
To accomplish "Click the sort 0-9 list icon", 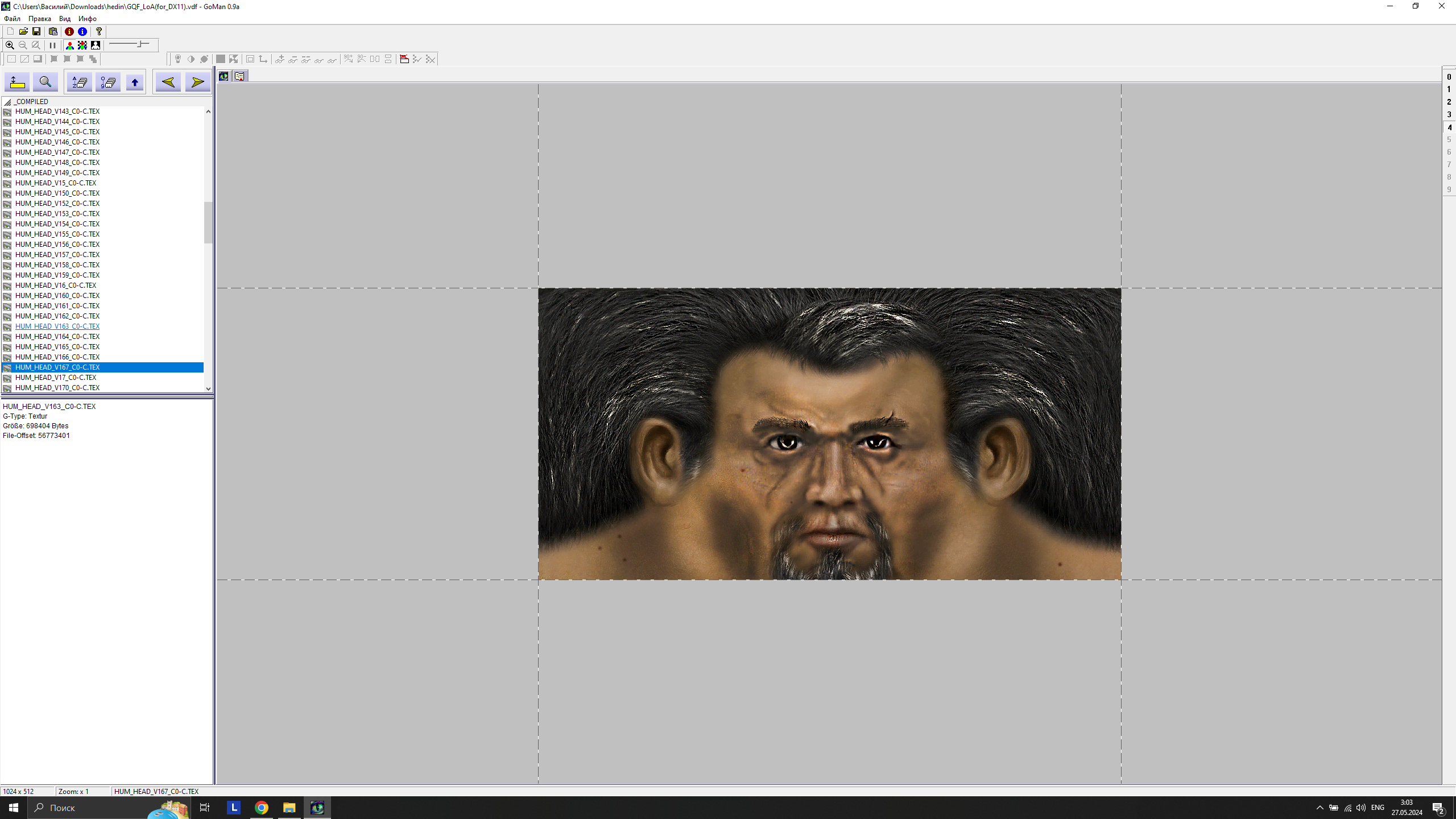I will click(108, 82).
